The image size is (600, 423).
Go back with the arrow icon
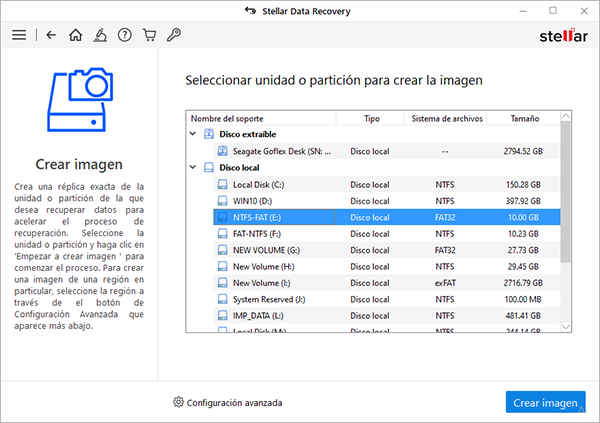click(x=51, y=34)
